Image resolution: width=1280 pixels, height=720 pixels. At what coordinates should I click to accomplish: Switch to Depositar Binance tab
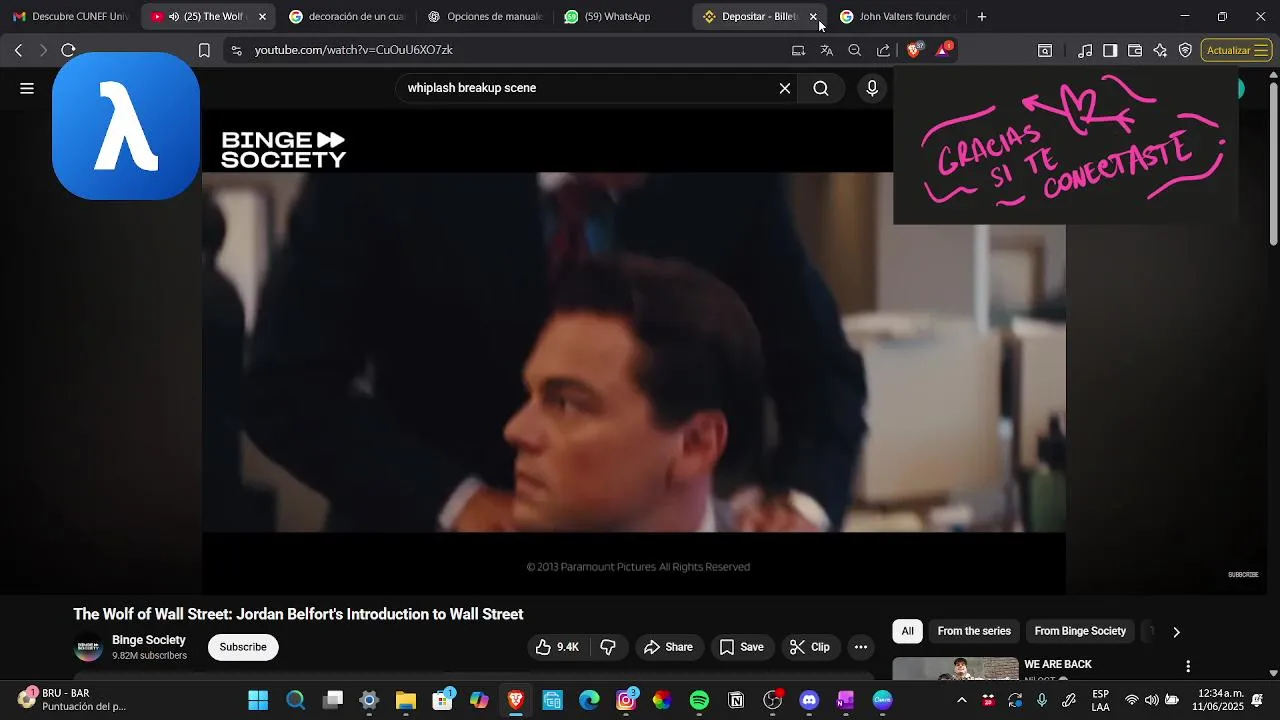pyautogui.click(x=750, y=17)
